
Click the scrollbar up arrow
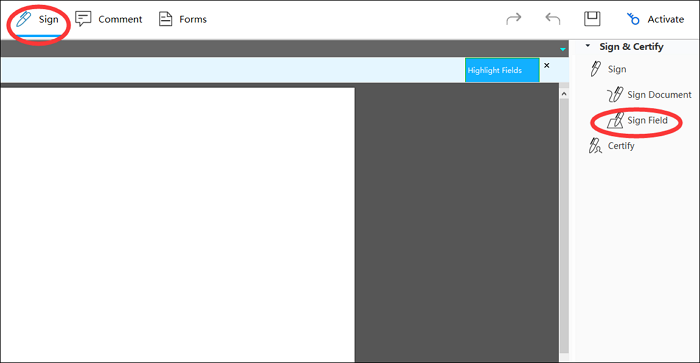click(x=564, y=94)
